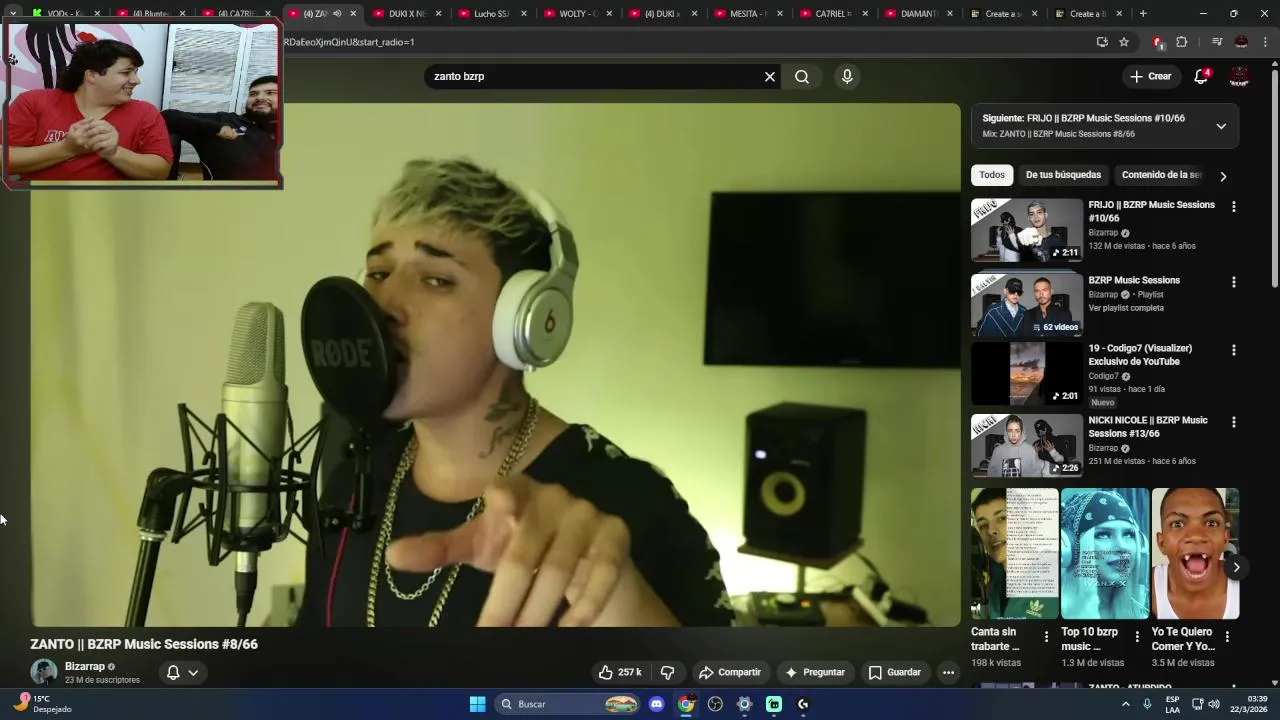
Task: Open the NICKI NICOLE BZRP session thumbnail
Action: click(x=1027, y=446)
